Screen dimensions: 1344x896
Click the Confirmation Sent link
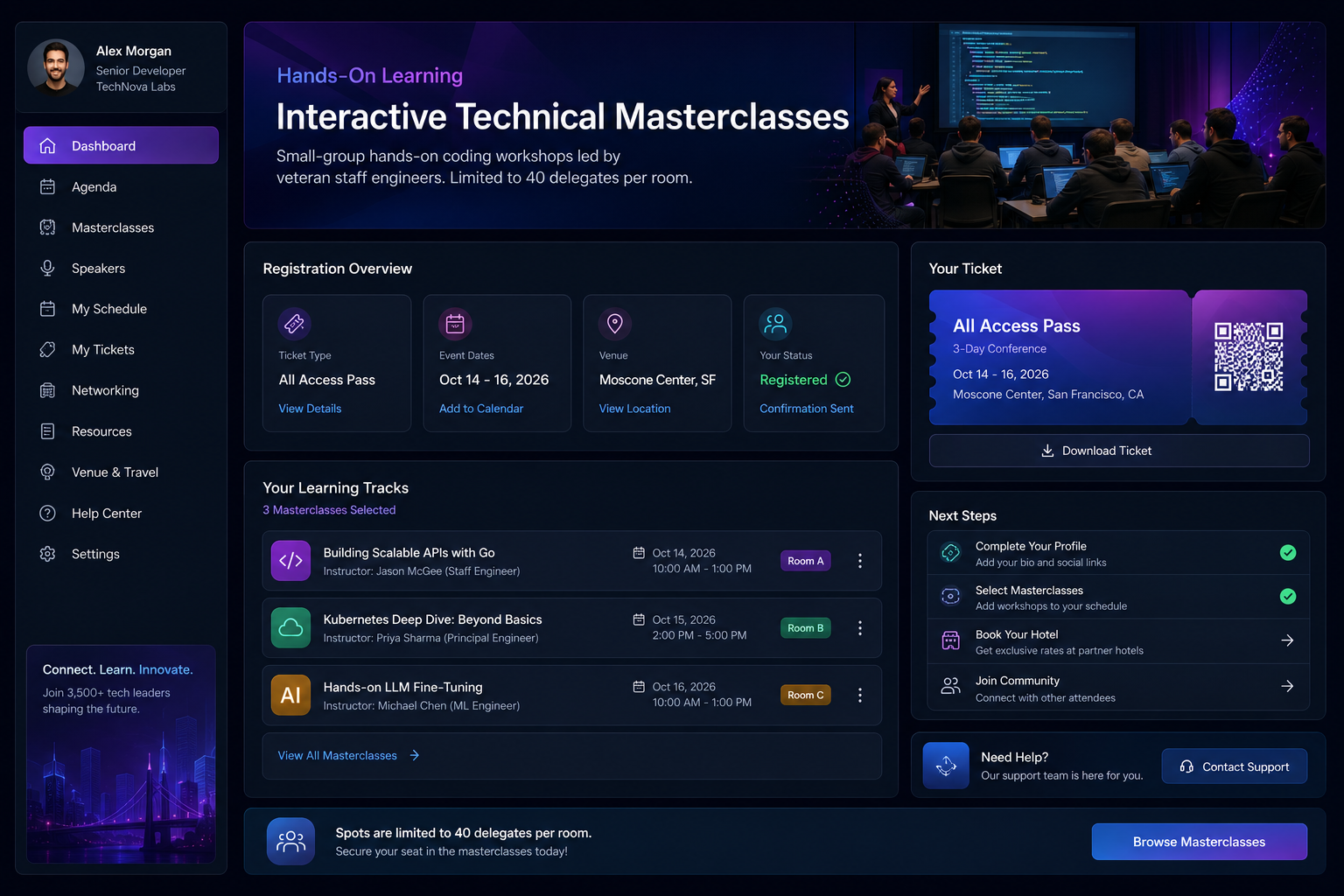[x=807, y=409]
